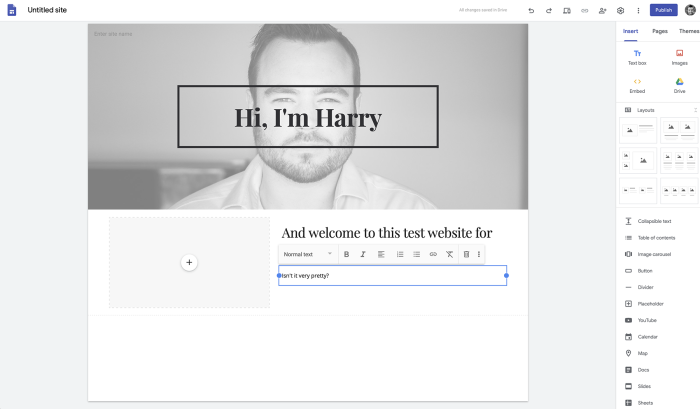
Task: Insert Images from sidebar
Action: click(679, 58)
